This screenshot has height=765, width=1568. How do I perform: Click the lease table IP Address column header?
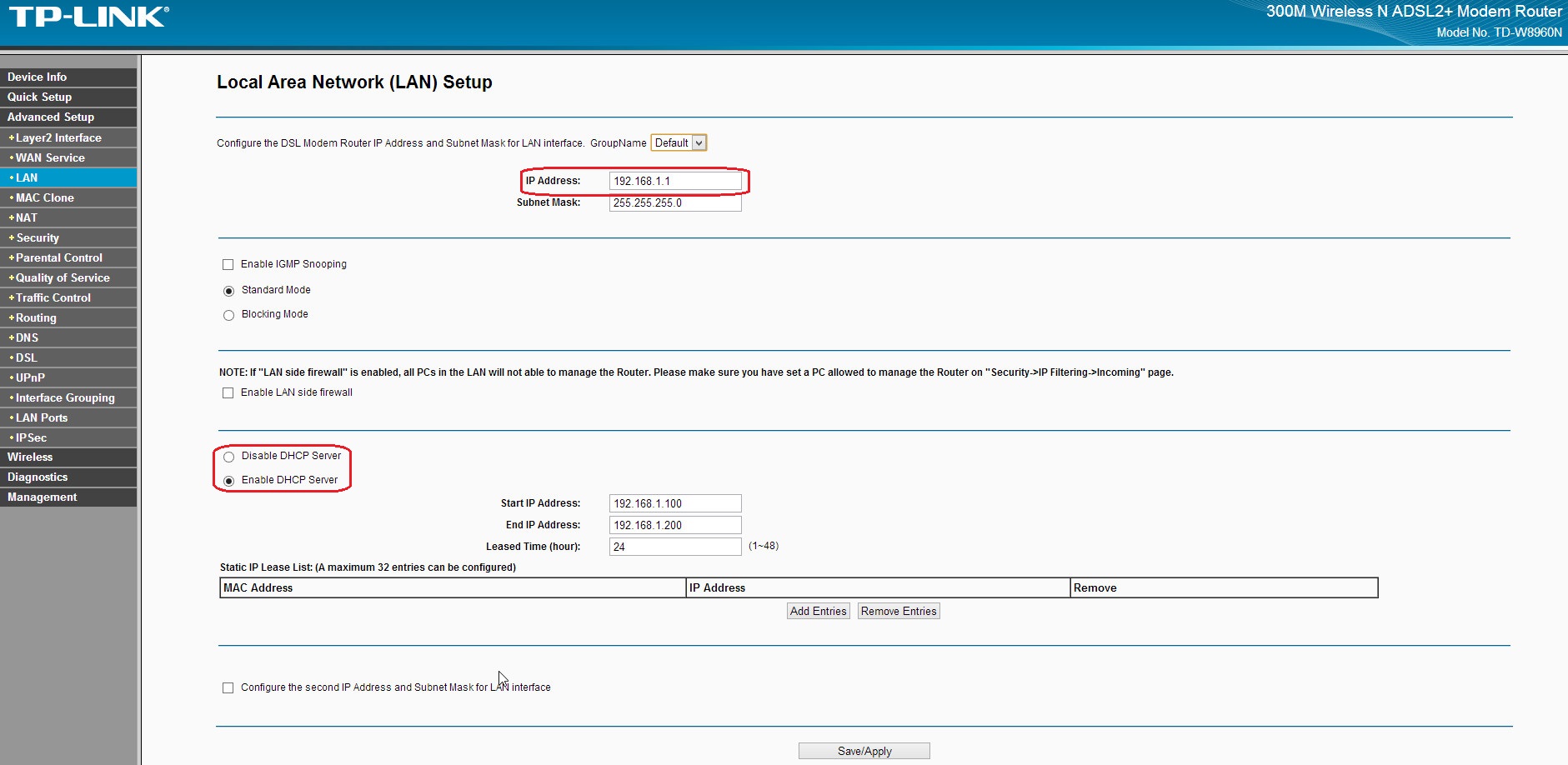click(x=878, y=587)
